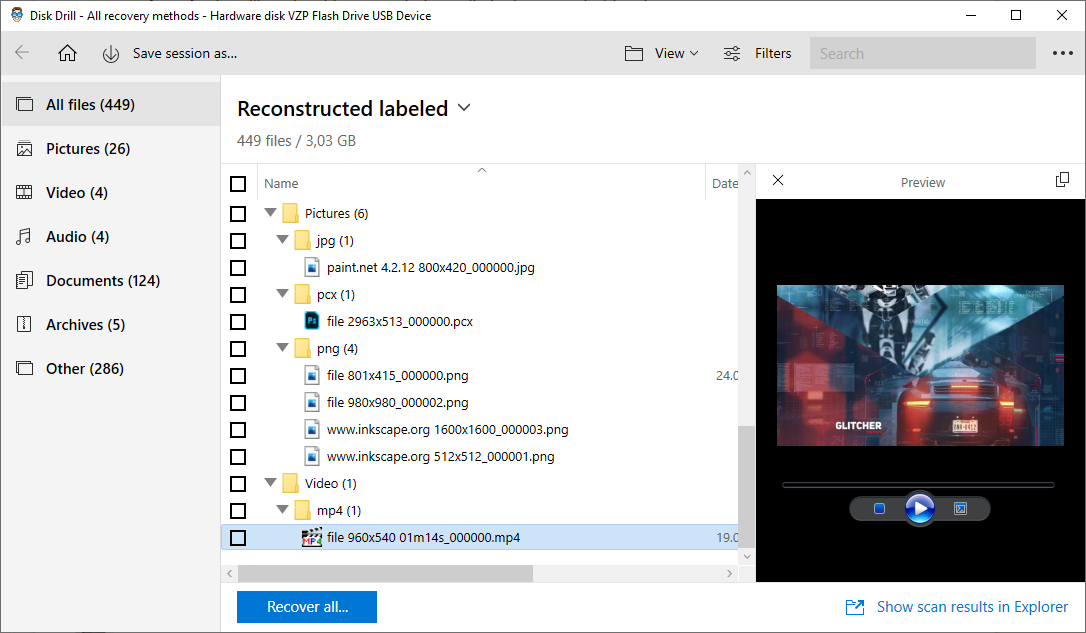Viewport: 1086px width, 633px height.
Task: Click the Pictures folder icon in tree
Action: click(290, 213)
